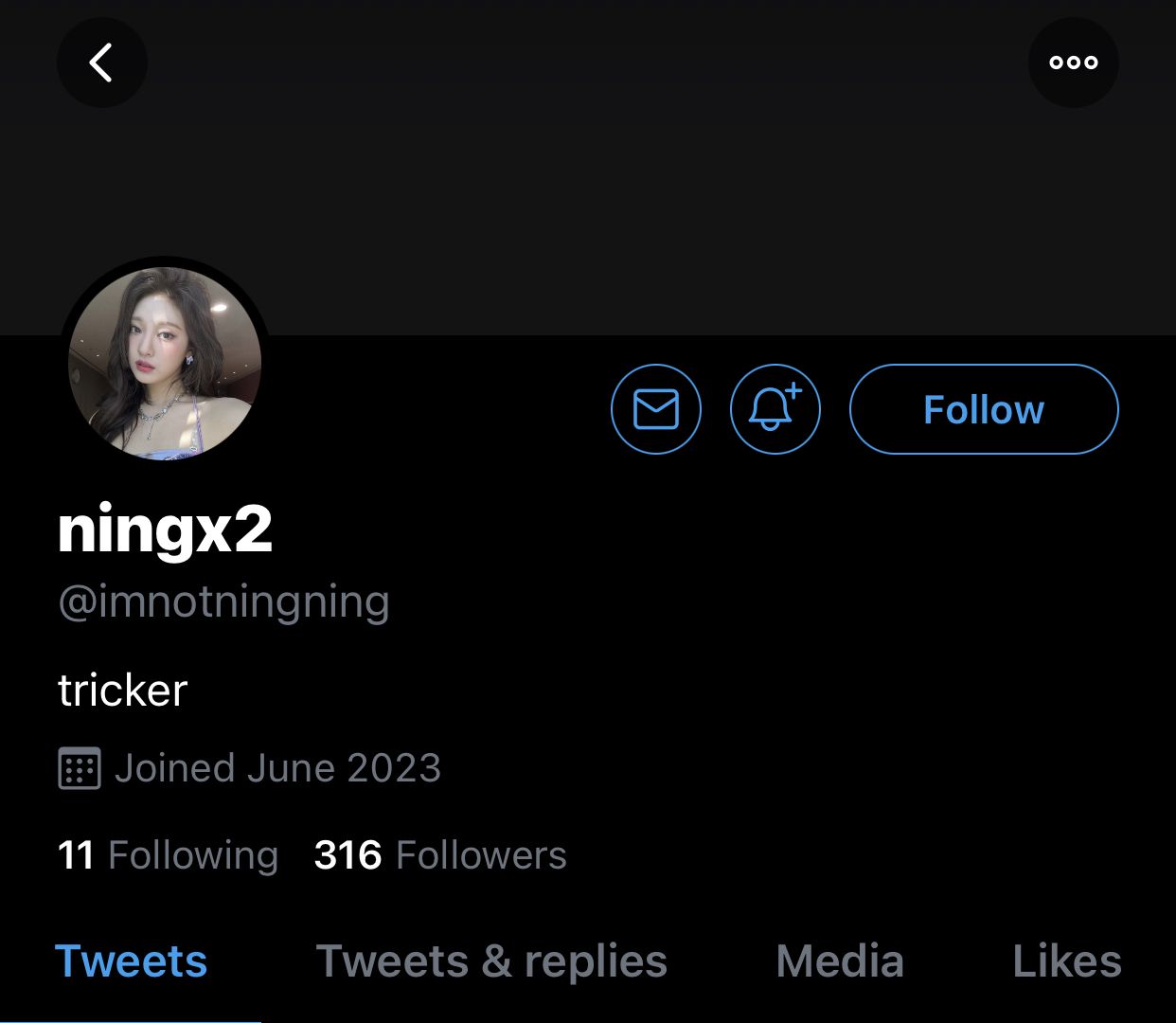Go back using the left arrow
This screenshot has width=1176, height=1023.
point(101,63)
